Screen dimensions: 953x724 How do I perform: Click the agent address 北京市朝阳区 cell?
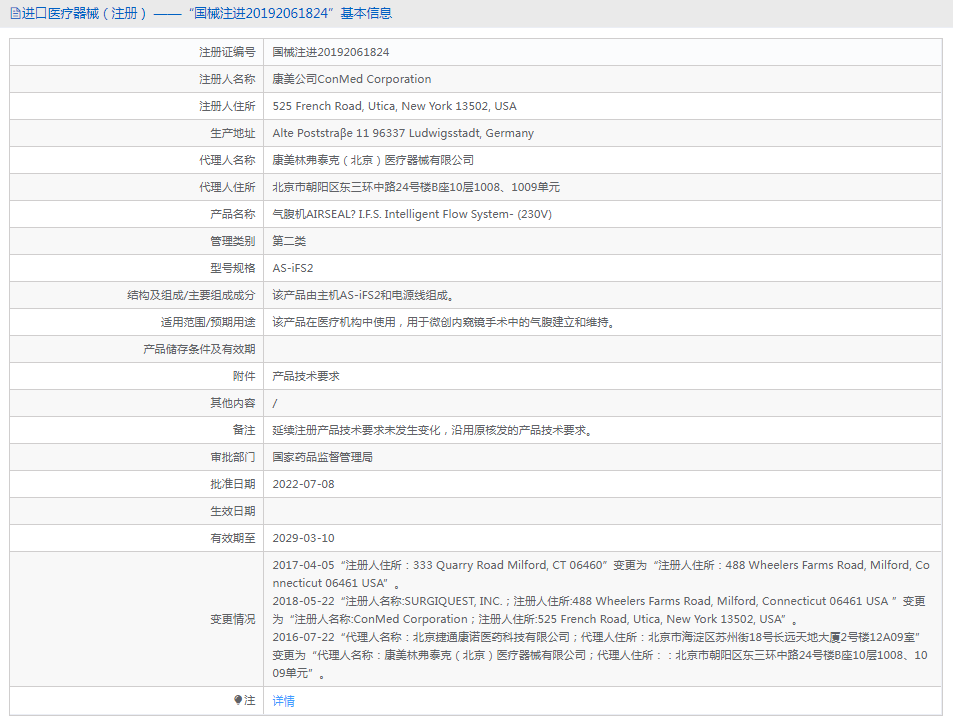pos(416,187)
